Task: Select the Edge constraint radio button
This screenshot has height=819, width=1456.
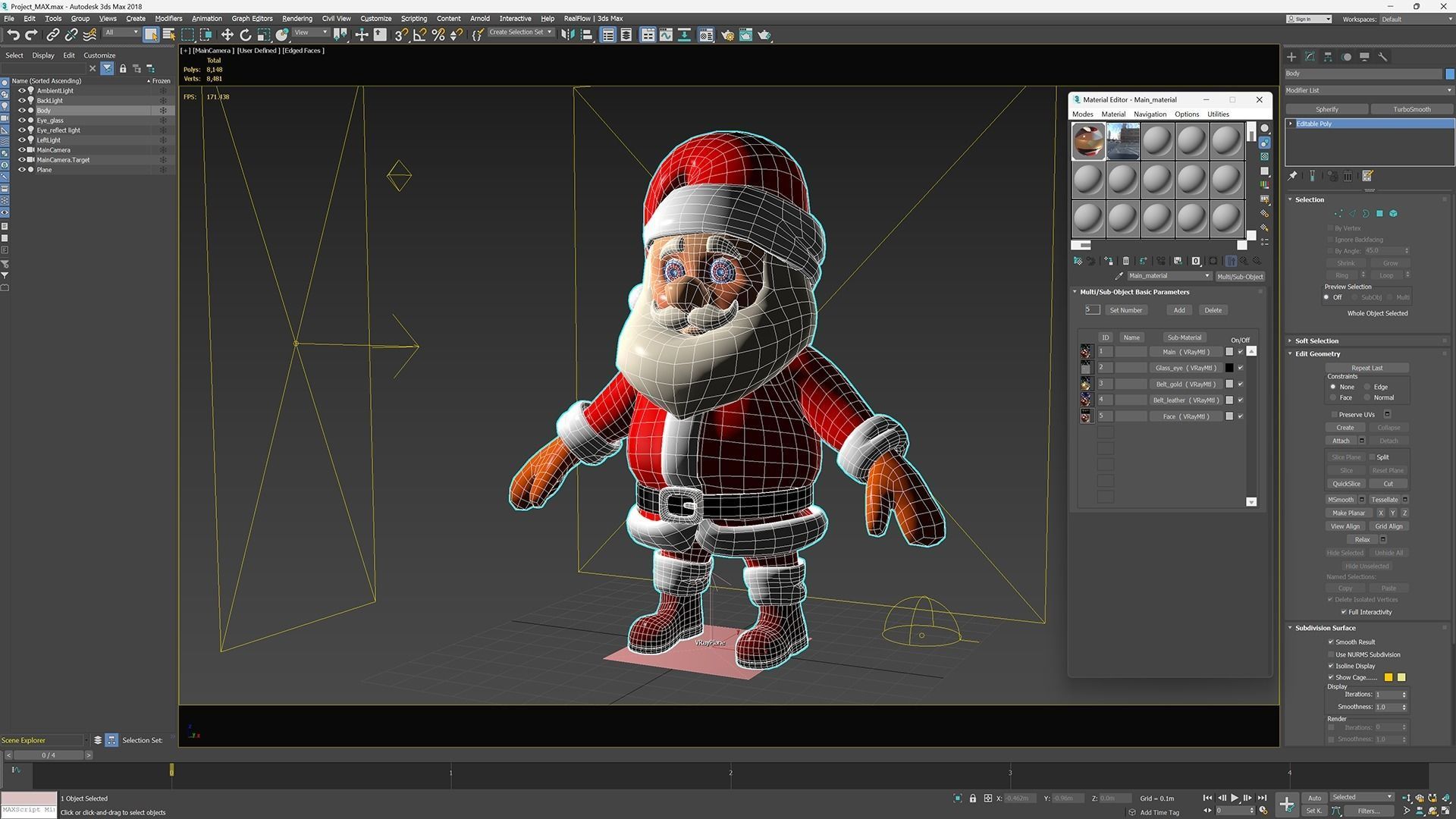Action: 1367,387
